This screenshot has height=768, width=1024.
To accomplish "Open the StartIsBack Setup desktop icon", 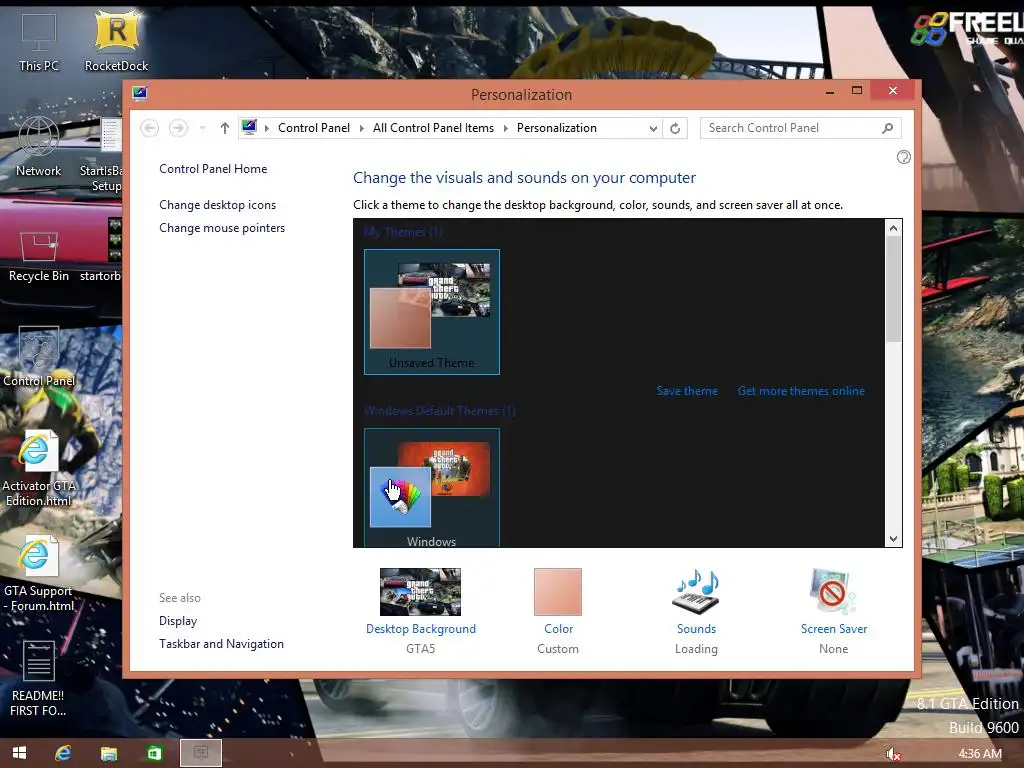I will click(104, 155).
